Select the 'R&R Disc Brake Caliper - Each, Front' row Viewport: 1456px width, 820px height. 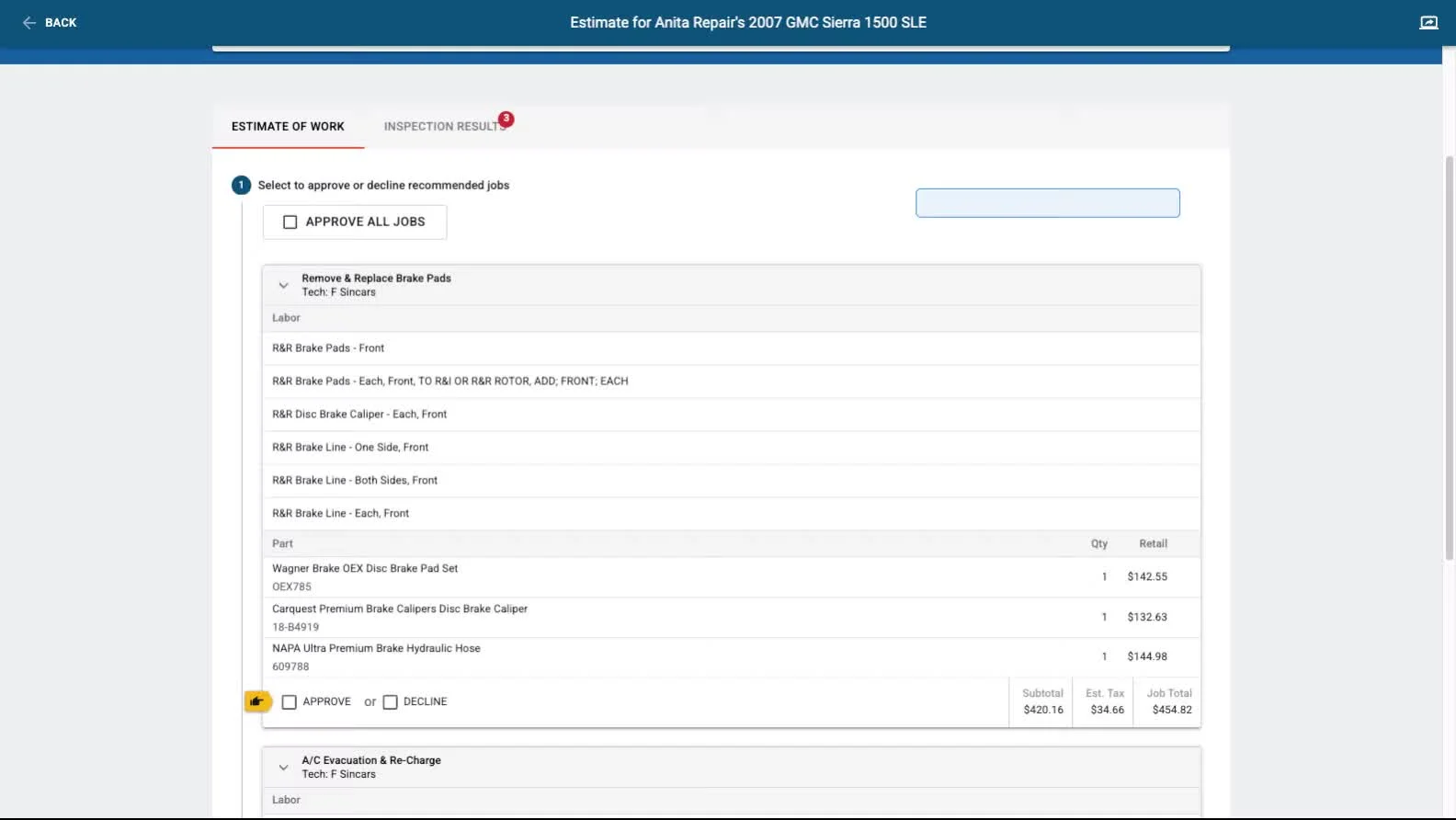pos(731,415)
